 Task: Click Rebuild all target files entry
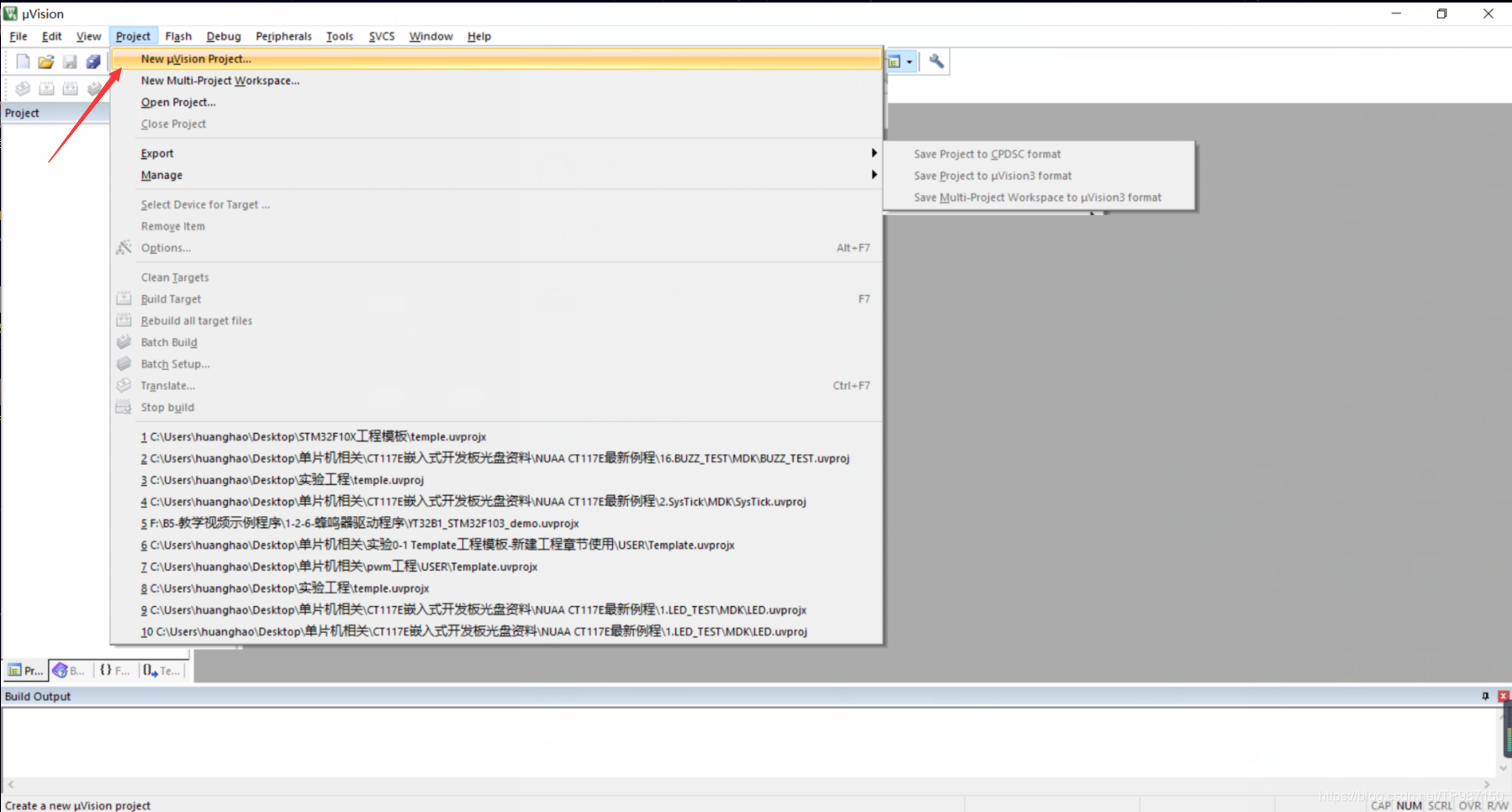point(496,321)
